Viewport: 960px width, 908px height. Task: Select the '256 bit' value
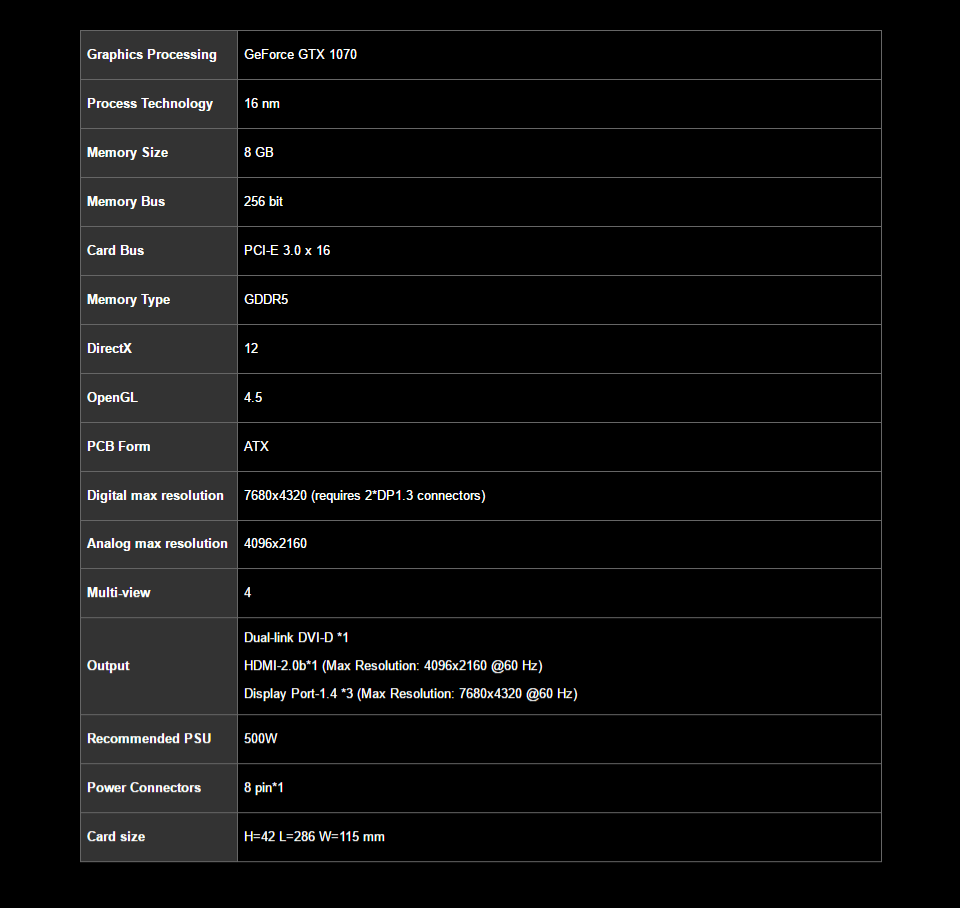point(263,201)
